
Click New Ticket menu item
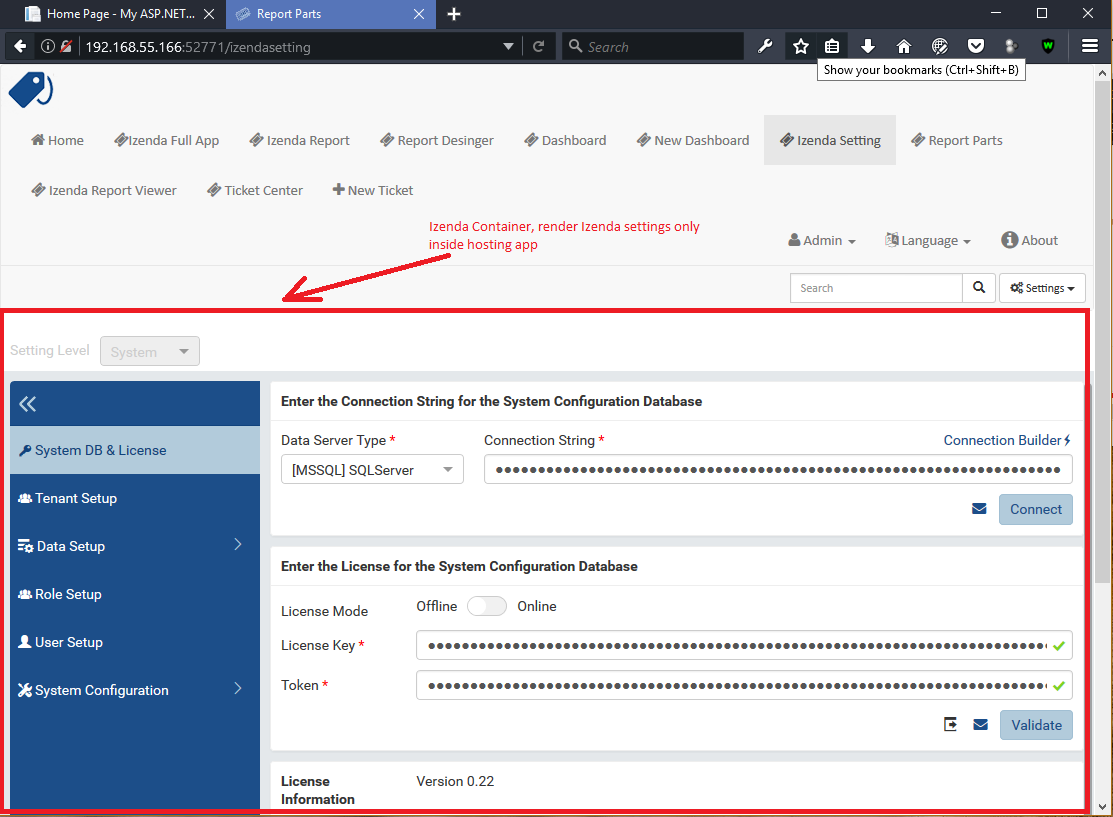tap(373, 190)
